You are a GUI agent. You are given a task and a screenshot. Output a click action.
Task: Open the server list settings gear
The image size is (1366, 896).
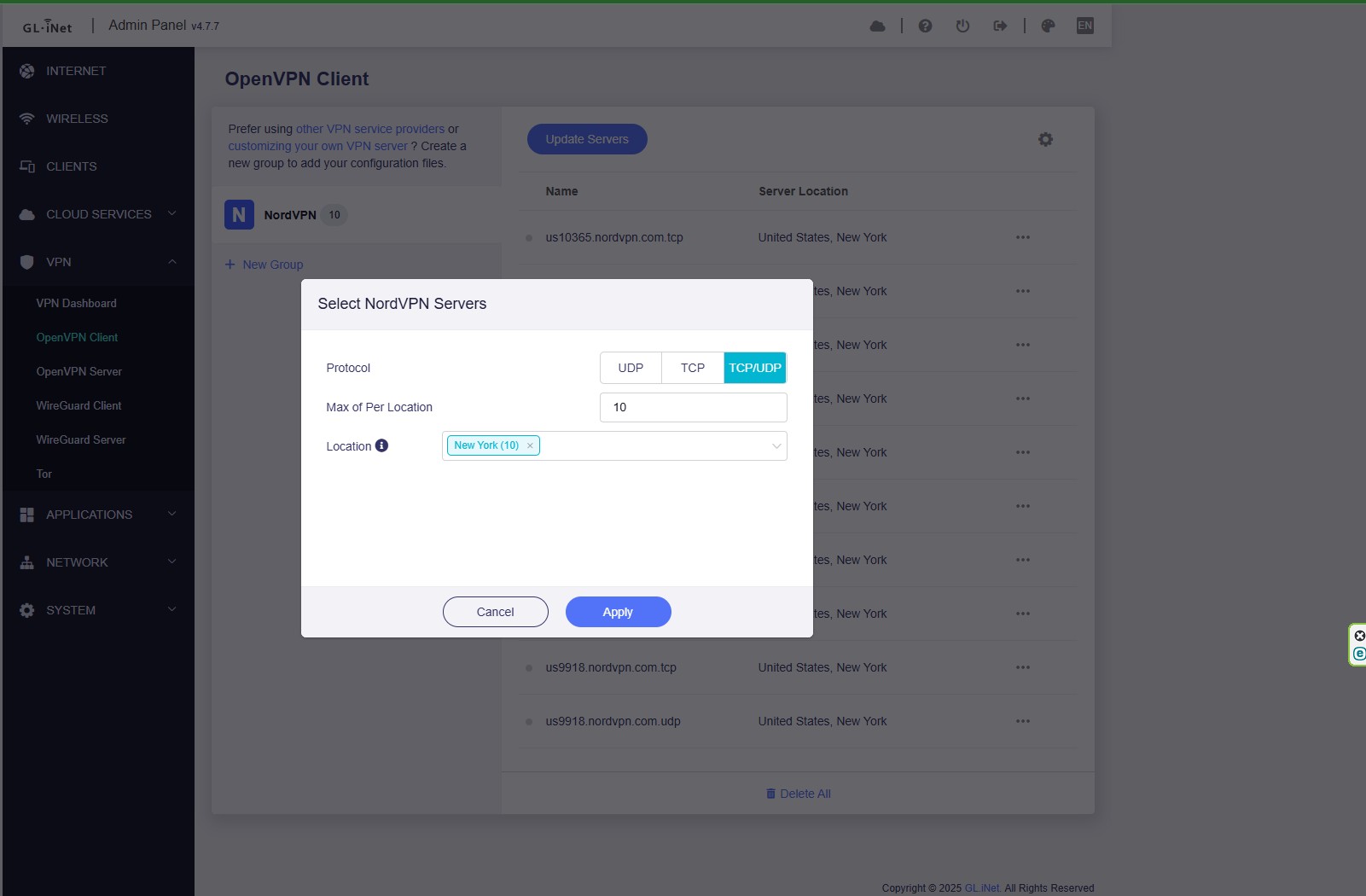click(x=1045, y=139)
